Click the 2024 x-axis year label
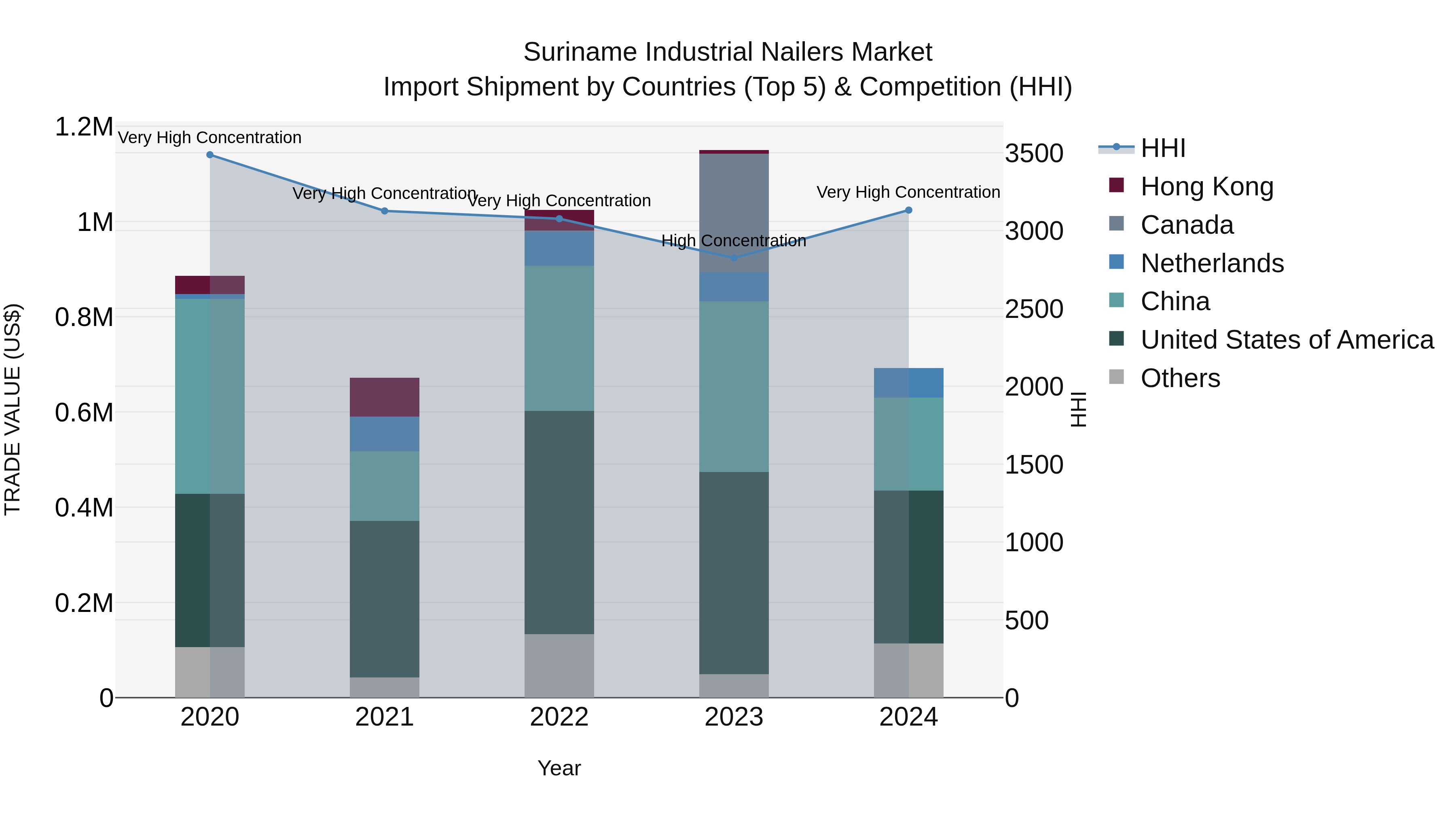This screenshot has width=1456, height=819. click(908, 717)
